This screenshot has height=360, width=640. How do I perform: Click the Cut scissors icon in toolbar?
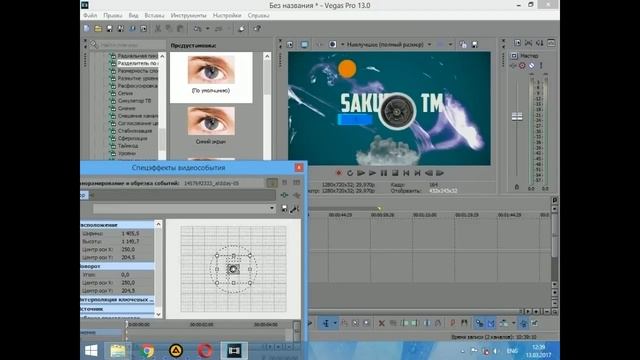coord(158,29)
